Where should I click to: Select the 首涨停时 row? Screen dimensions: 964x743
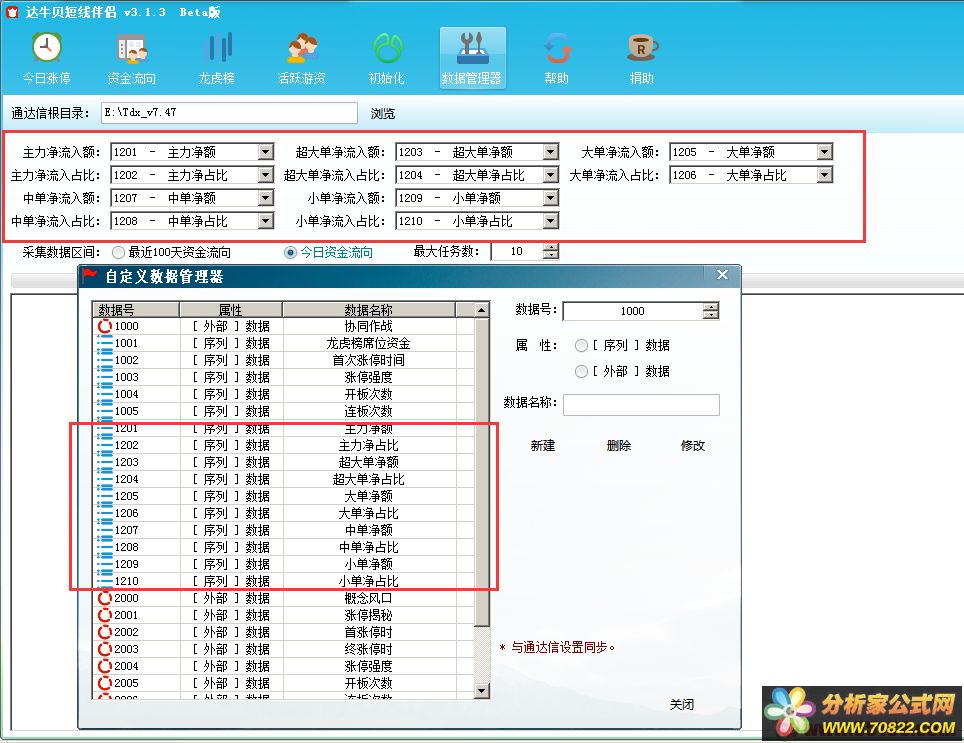point(283,632)
